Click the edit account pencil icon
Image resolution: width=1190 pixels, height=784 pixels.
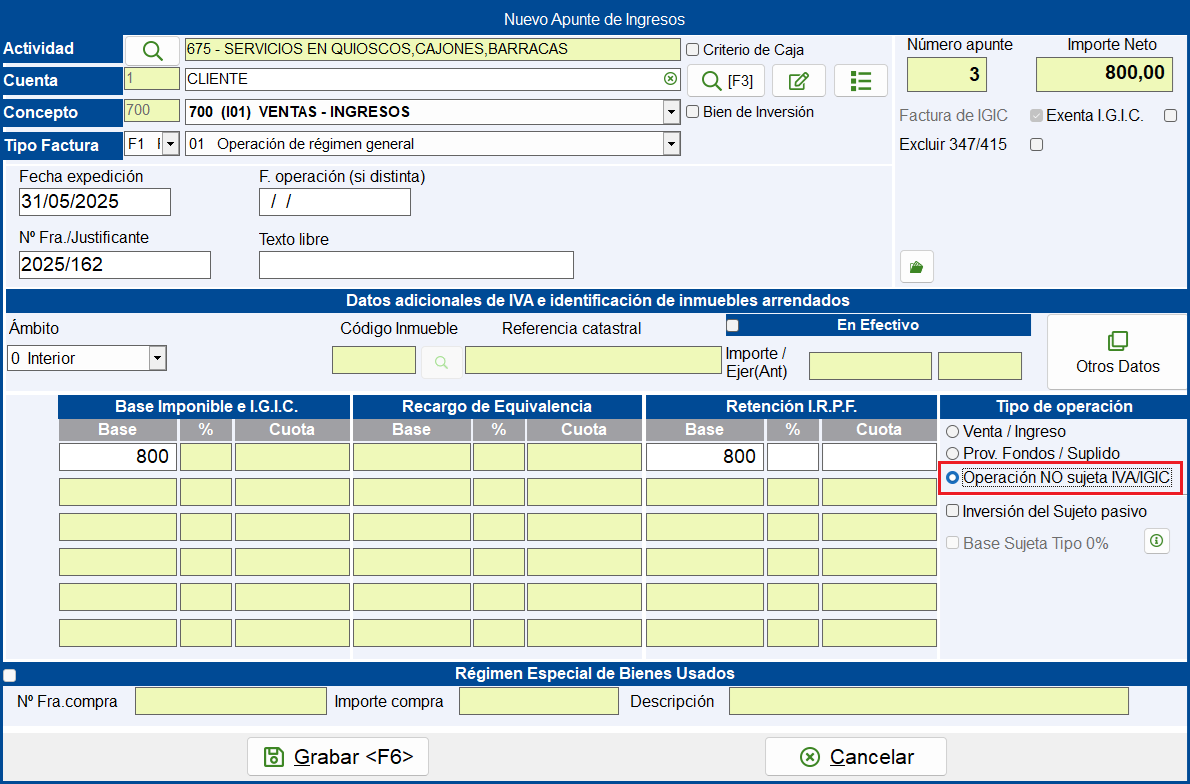coord(798,80)
